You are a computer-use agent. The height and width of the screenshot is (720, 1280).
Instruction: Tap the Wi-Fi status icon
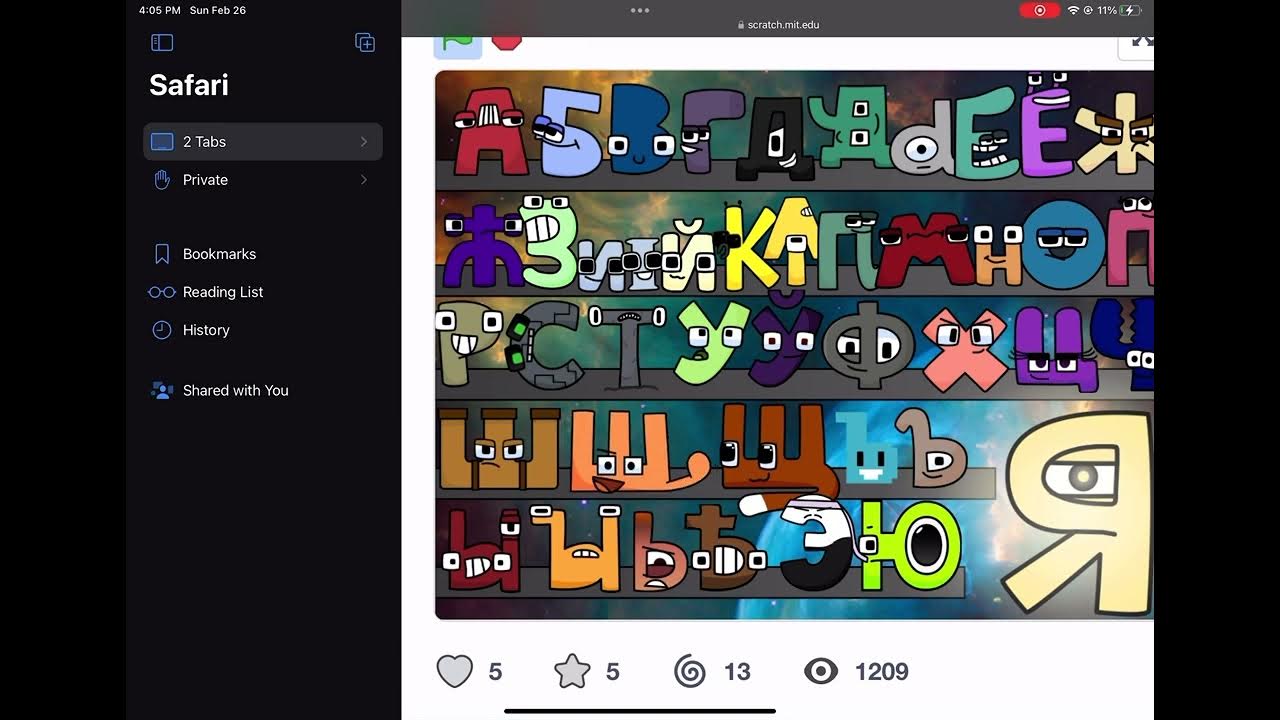(1074, 10)
